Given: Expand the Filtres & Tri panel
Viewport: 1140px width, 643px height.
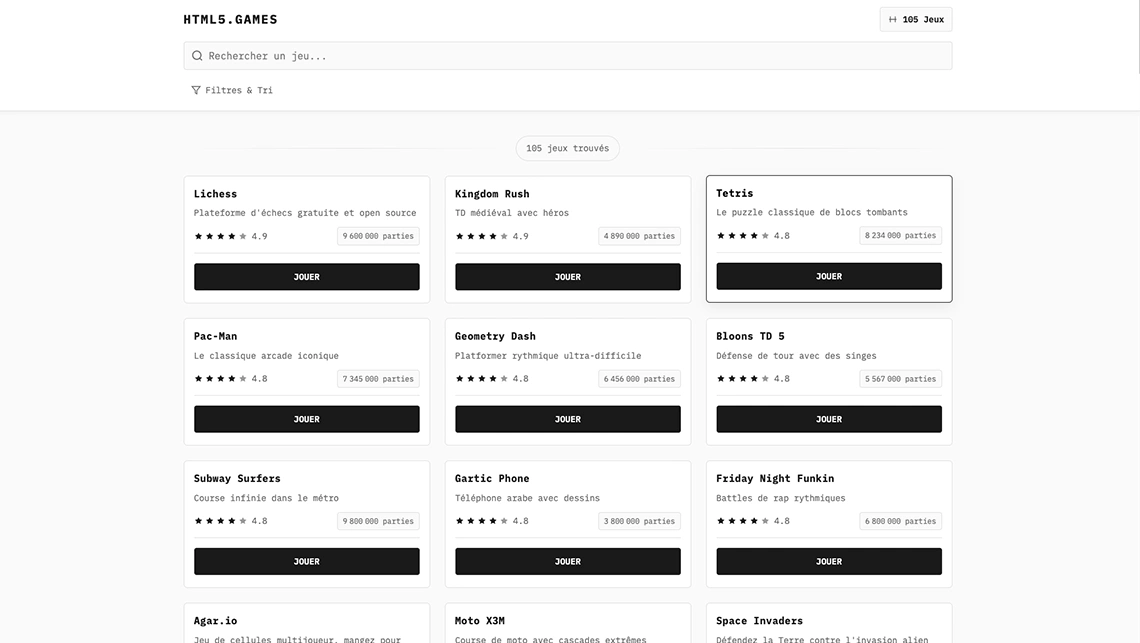Looking at the screenshot, I should (232, 90).
